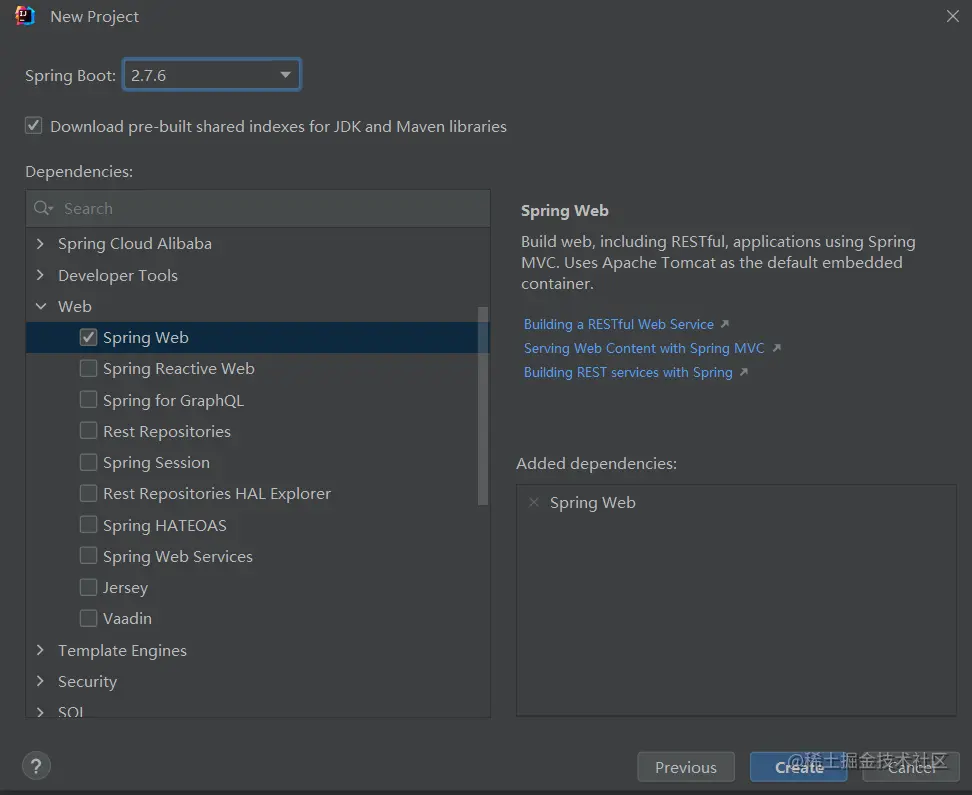
Task: Select the Vaadin checkbox
Action: 88,619
